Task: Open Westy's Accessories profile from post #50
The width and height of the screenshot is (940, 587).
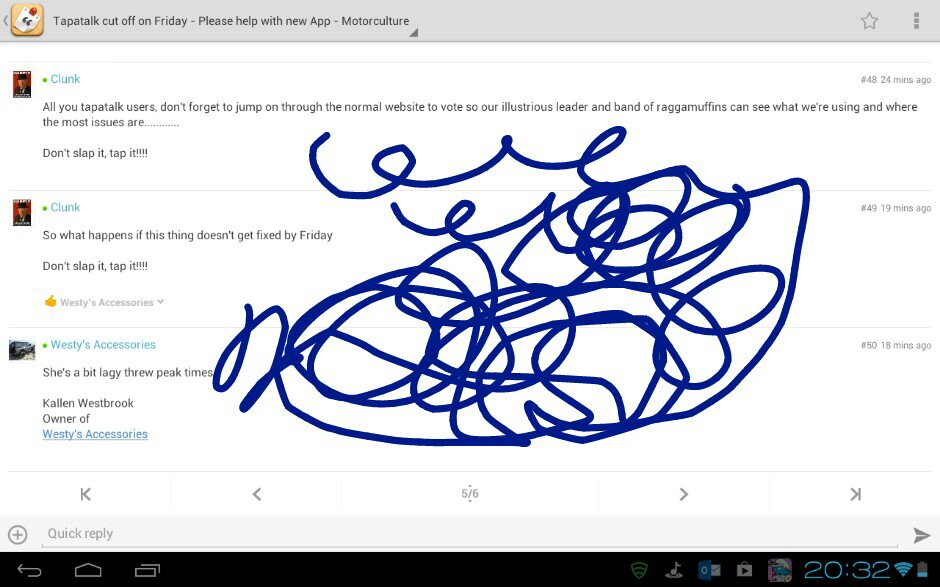Action: point(103,345)
